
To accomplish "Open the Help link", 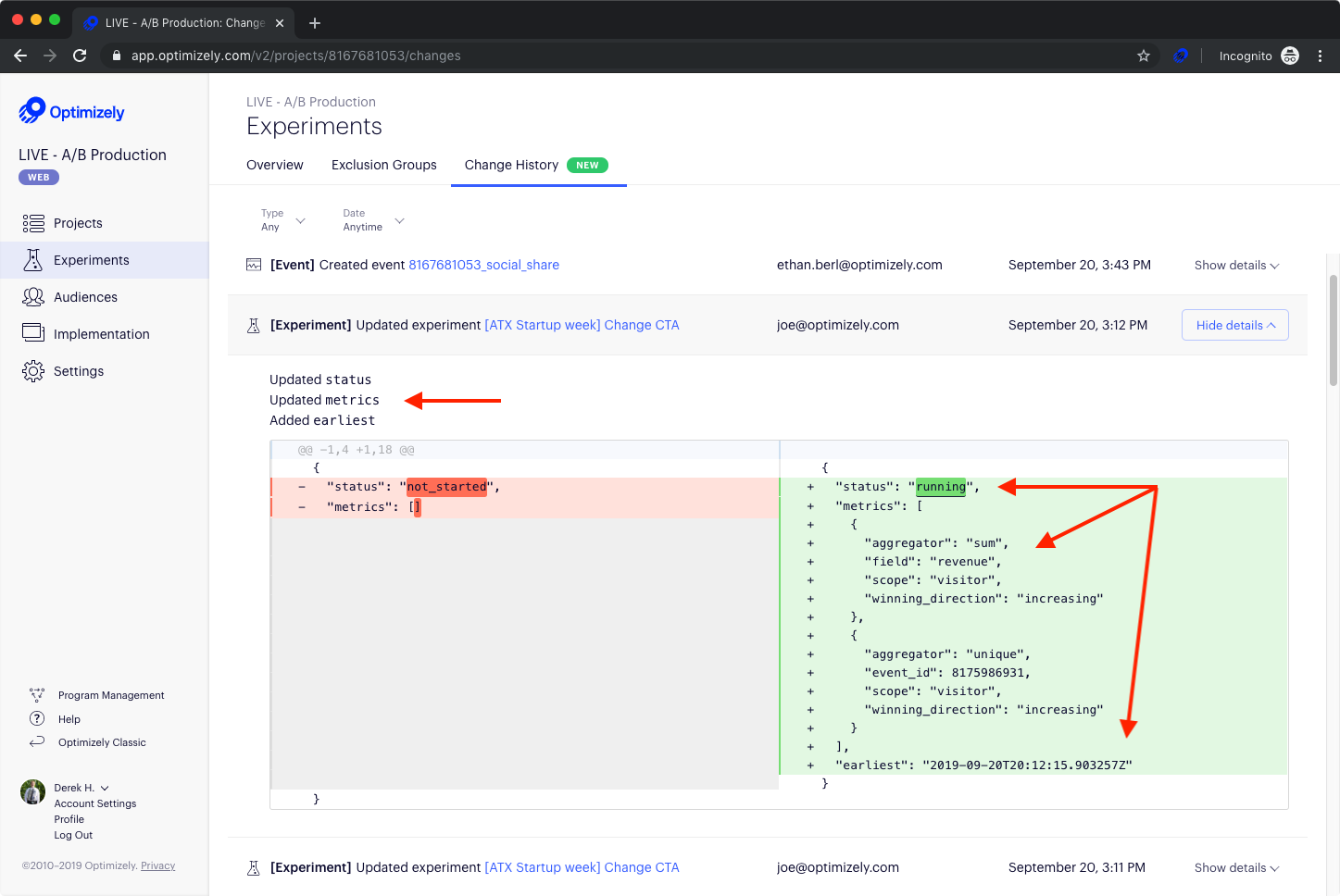I will [69, 719].
